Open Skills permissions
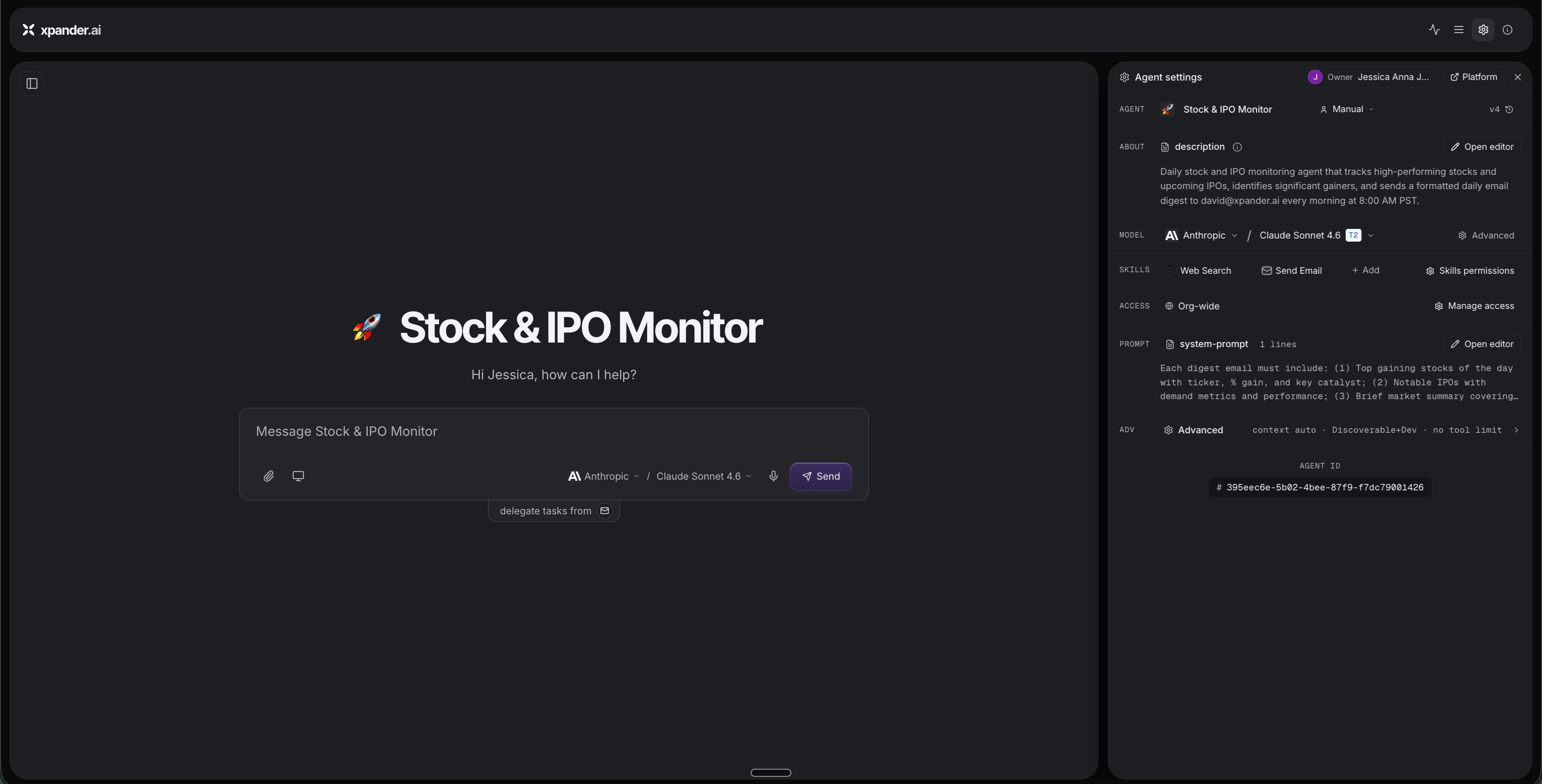 click(1470, 271)
